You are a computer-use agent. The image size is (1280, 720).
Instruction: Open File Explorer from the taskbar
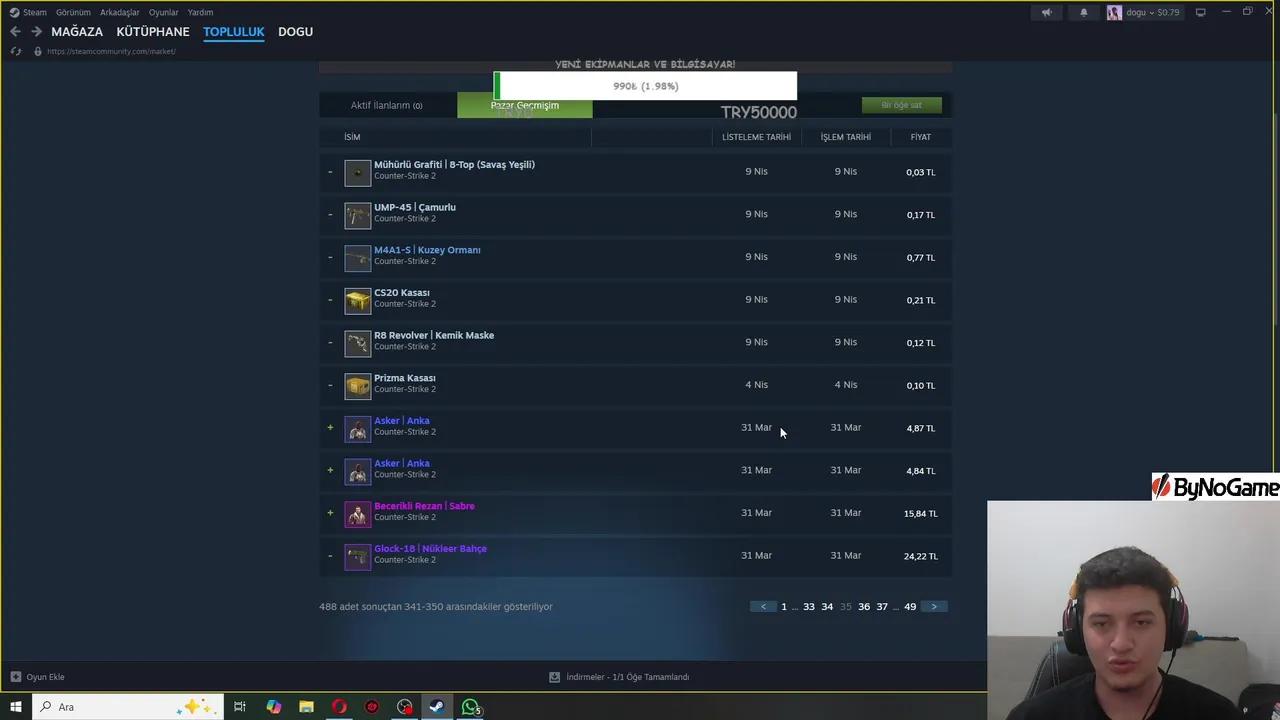coord(306,707)
